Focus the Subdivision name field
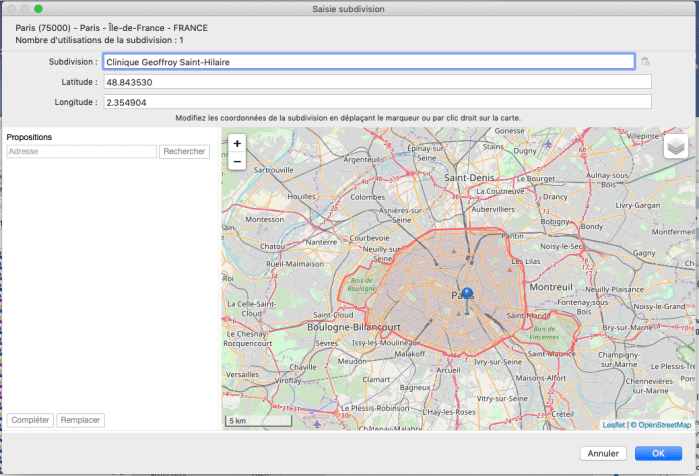Screen dimensions: 699x476 pyautogui.click(x=368, y=62)
